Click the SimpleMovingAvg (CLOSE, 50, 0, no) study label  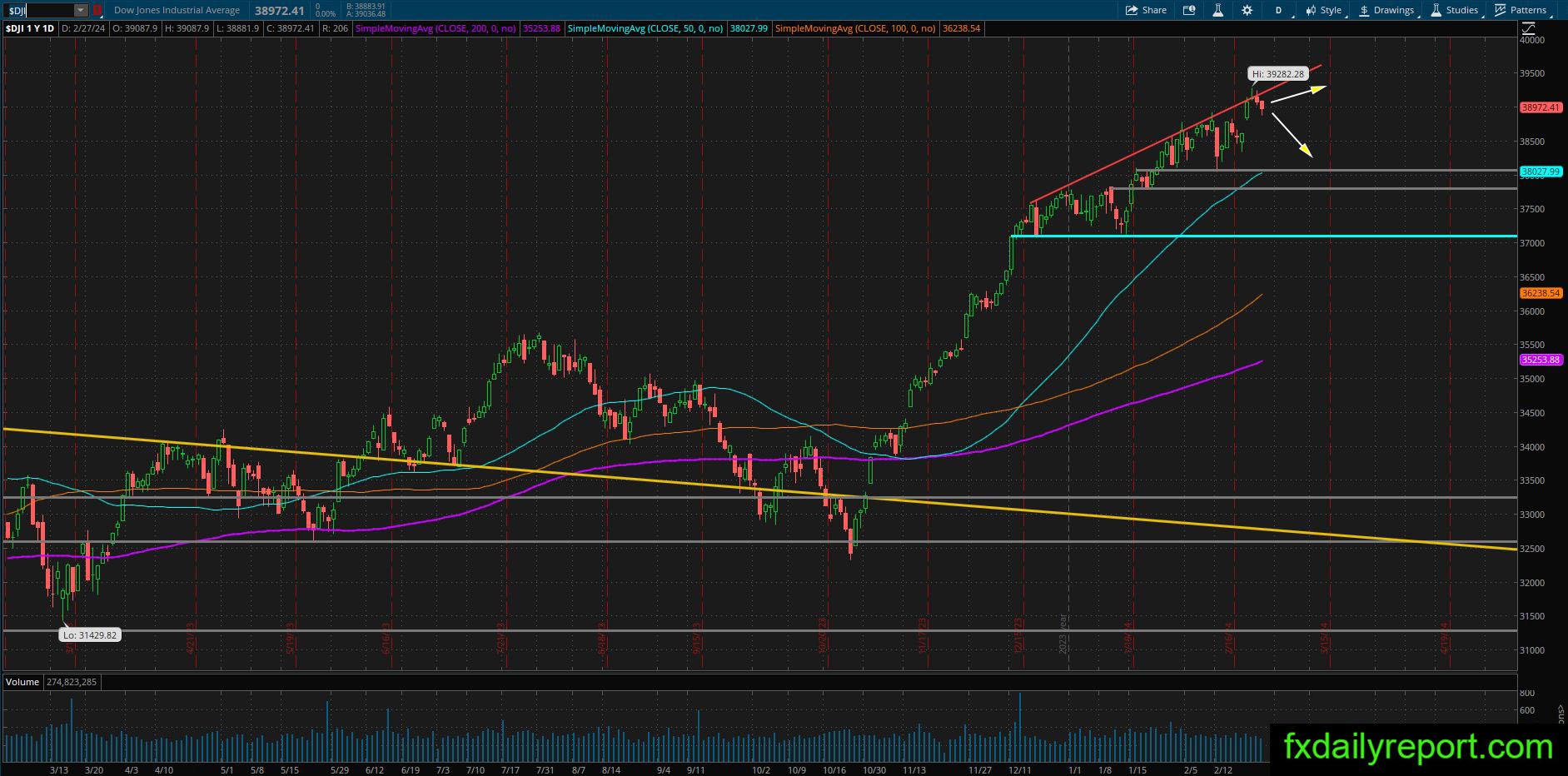[x=645, y=28]
